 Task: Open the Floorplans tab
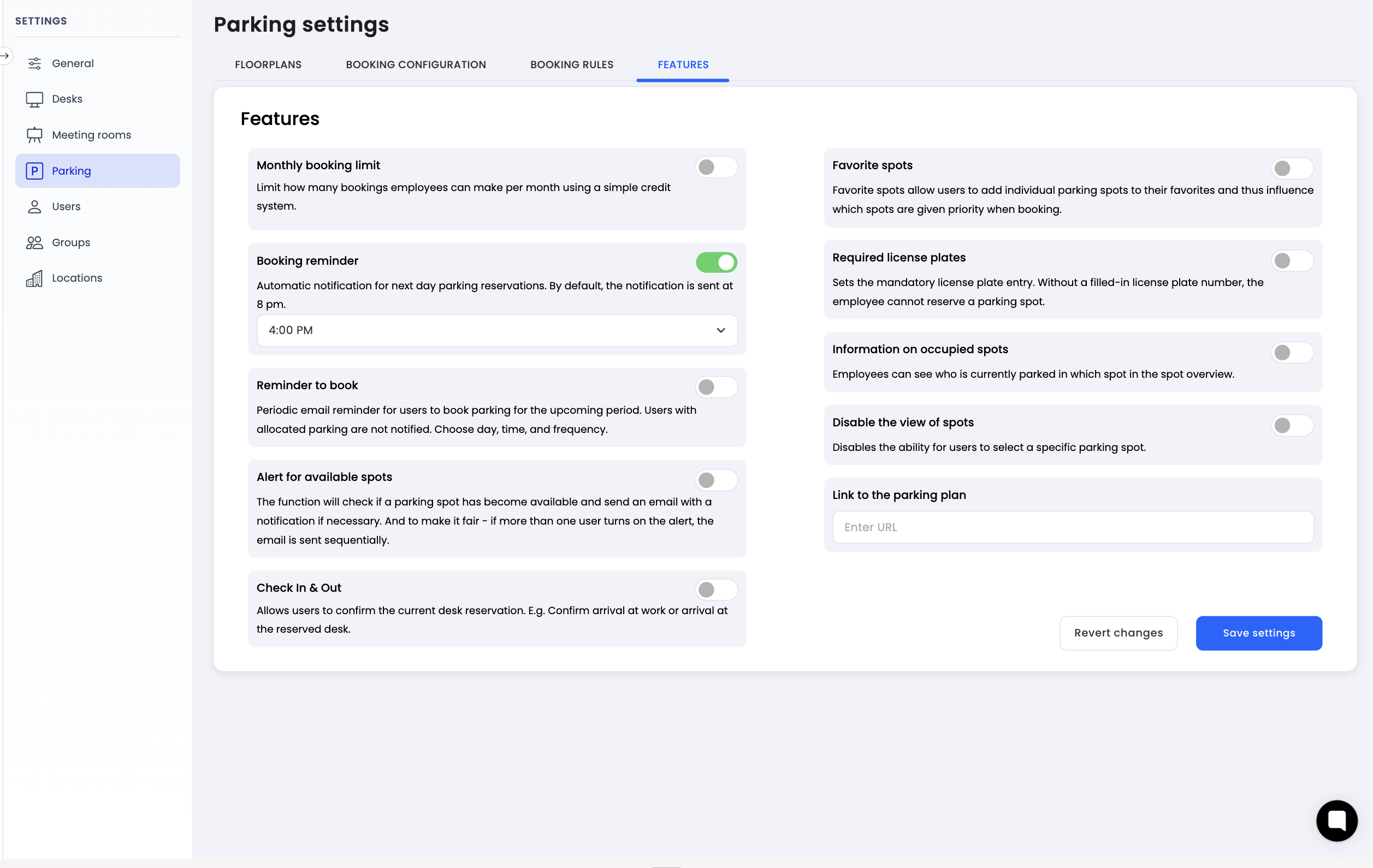pyautogui.click(x=268, y=64)
